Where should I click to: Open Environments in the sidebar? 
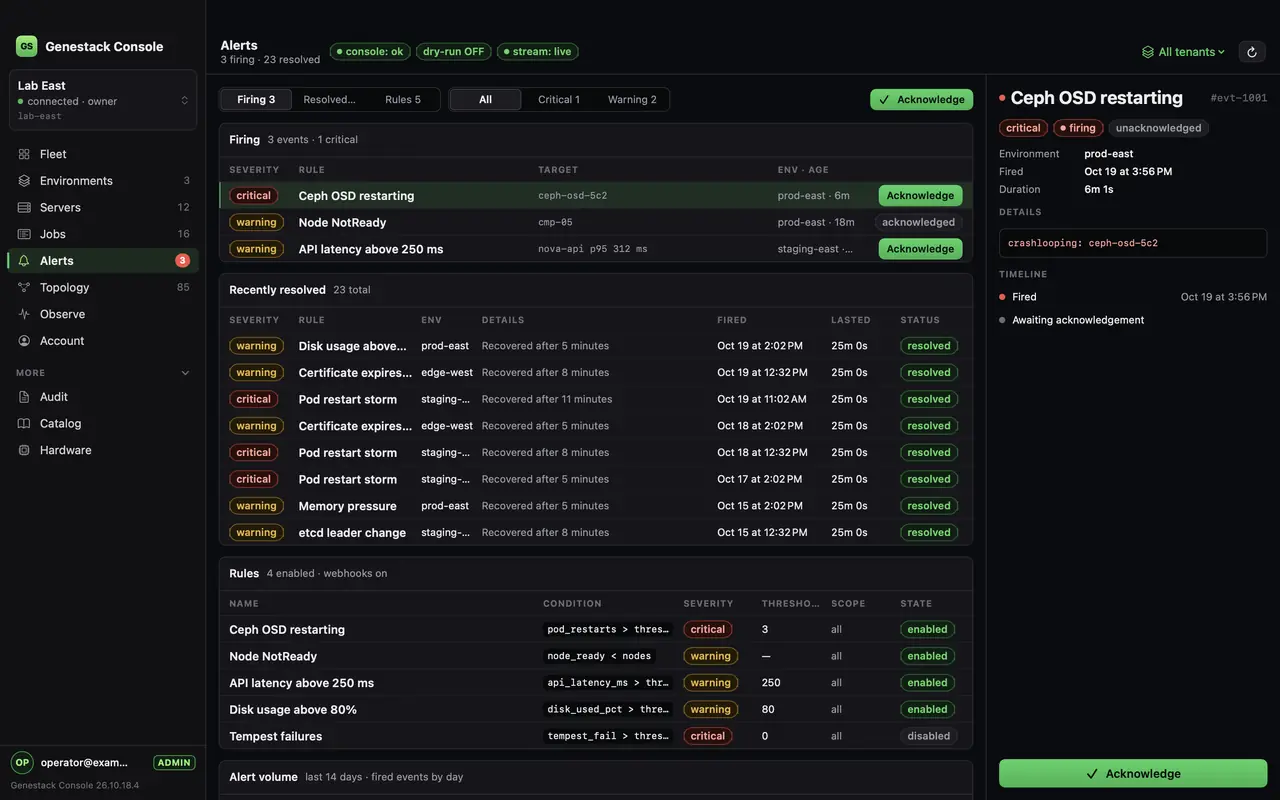(x=103, y=181)
